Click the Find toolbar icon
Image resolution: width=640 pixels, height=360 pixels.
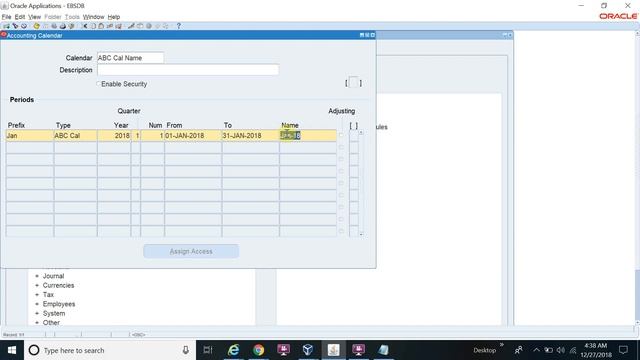(15, 26)
